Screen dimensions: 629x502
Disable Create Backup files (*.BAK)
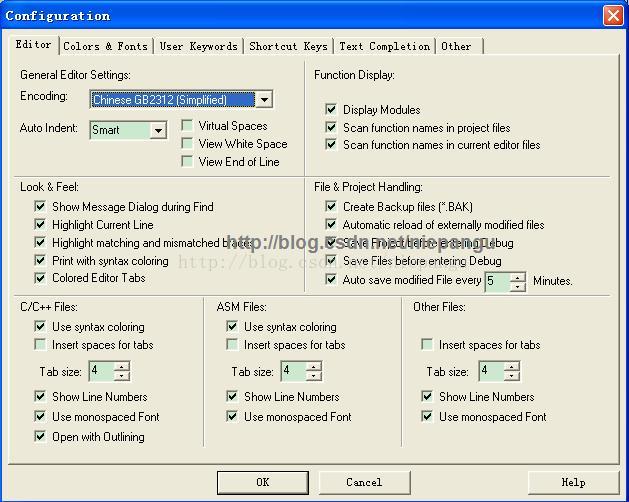tap(331, 207)
